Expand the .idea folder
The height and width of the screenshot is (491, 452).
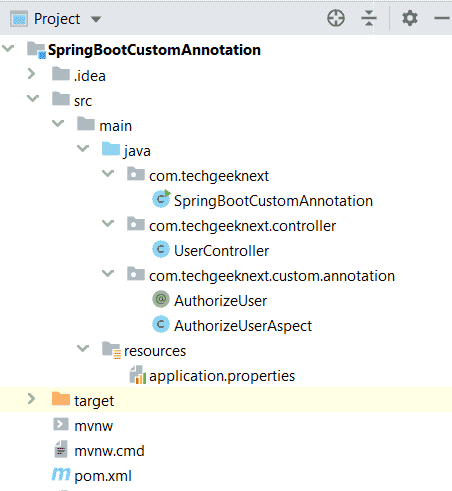[31, 74]
